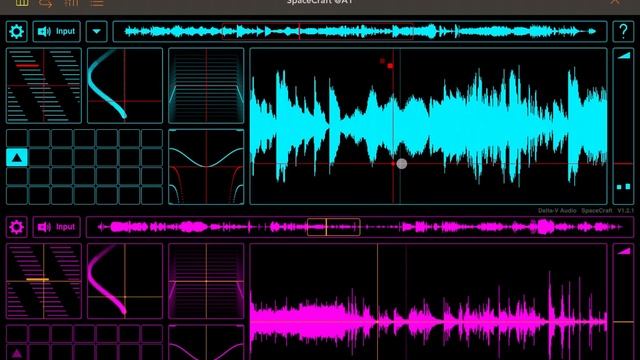Open the magenta layer settings gear
The width and height of the screenshot is (640, 360).
(17, 227)
